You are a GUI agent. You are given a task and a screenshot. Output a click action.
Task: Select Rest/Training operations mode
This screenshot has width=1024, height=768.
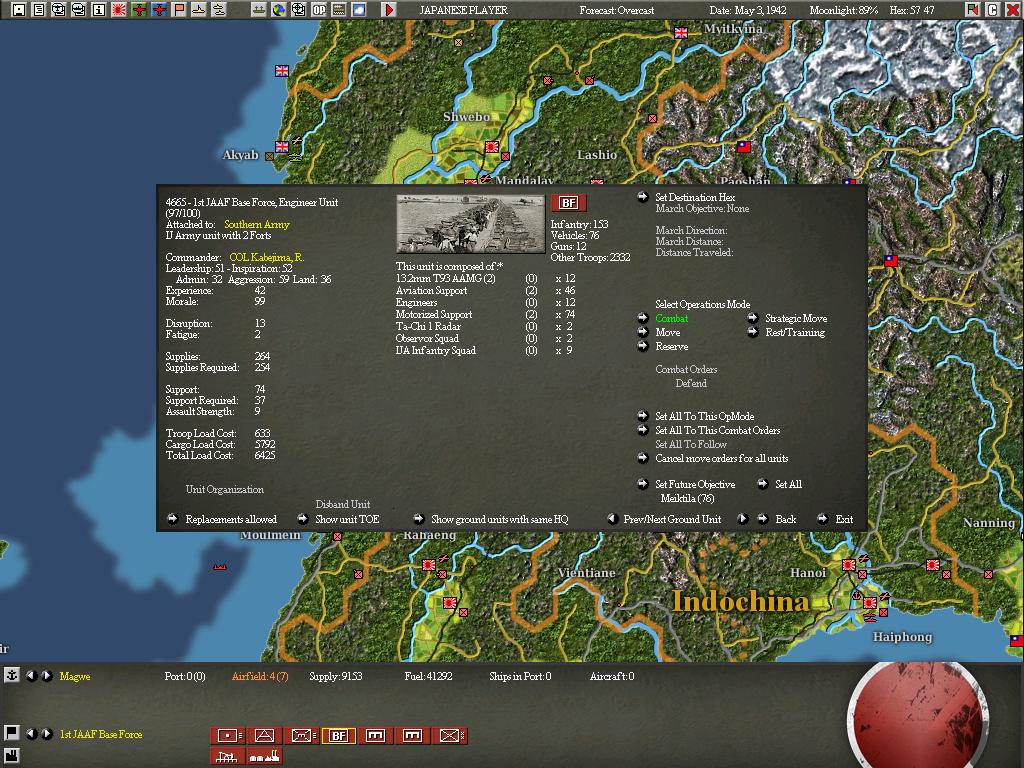click(795, 332)
